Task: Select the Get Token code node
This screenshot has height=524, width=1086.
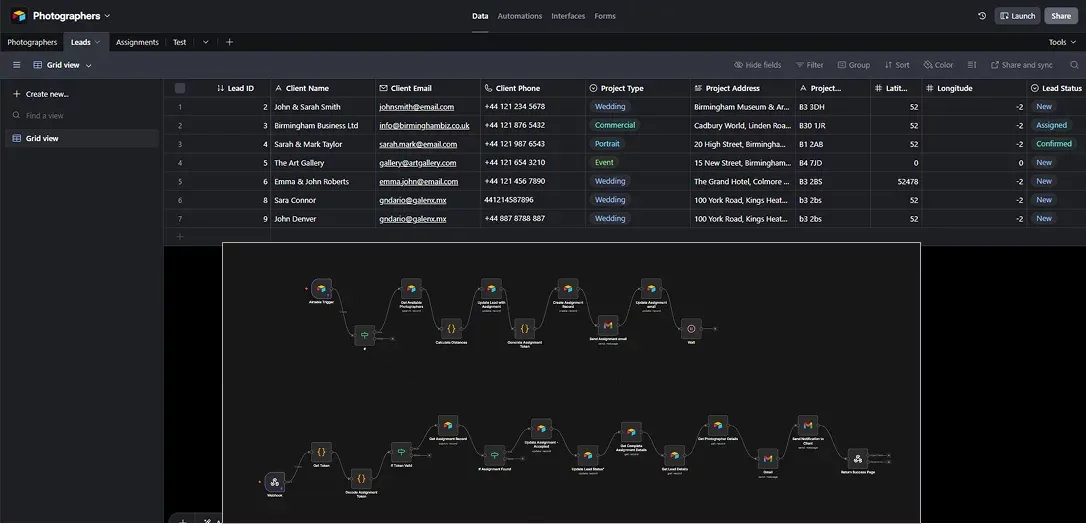Action: [321, 452]
